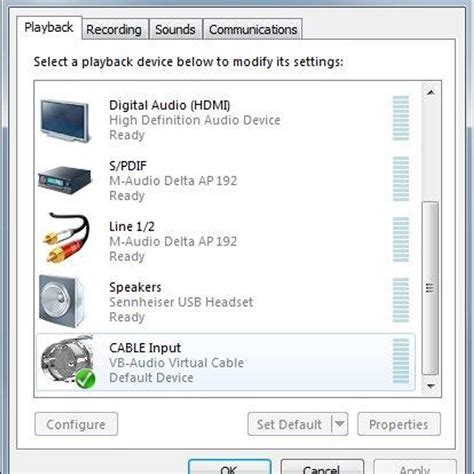The height and width of the screenshot is (474, 474).
Task: Open Properties for the selected device
Action: point(399,424)
